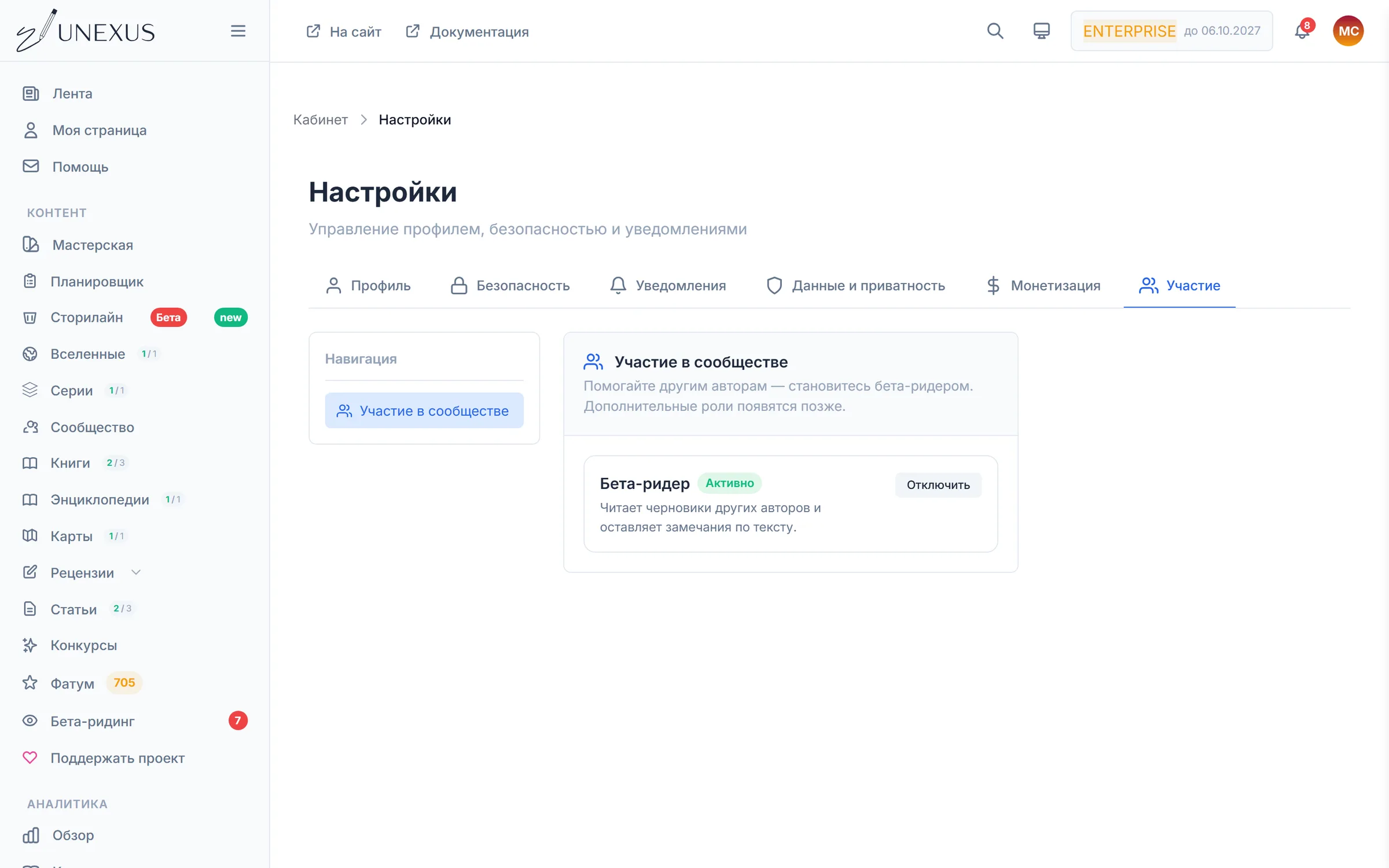The height and width of the screenshot is (868, 1389).
Task: Select Участие в сообществе navigation item
Action: pyautogui.click(x=424, y=410)
